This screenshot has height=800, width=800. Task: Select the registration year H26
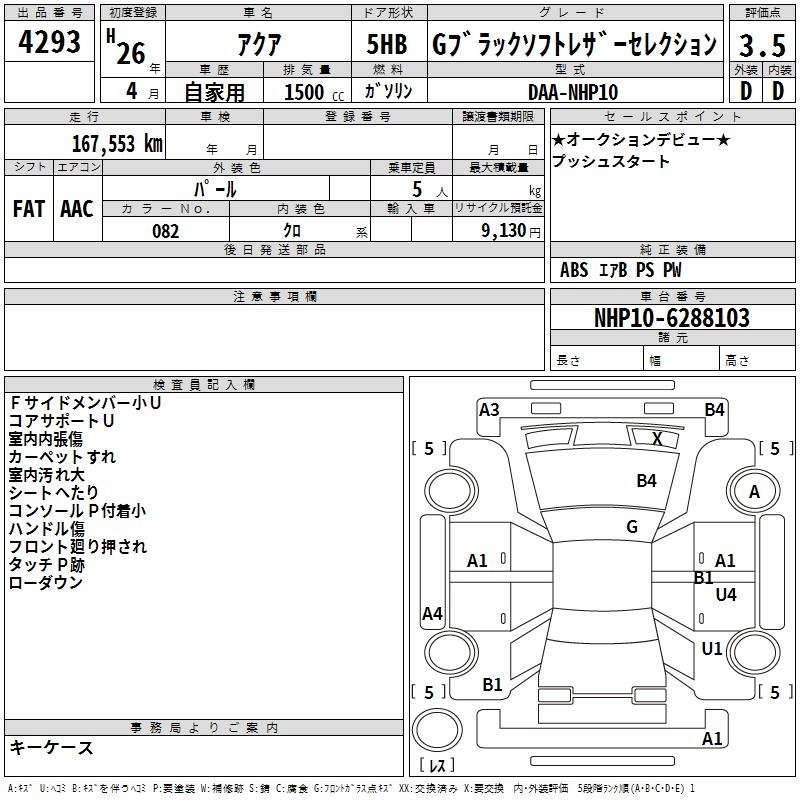click(x=127, y=48)
